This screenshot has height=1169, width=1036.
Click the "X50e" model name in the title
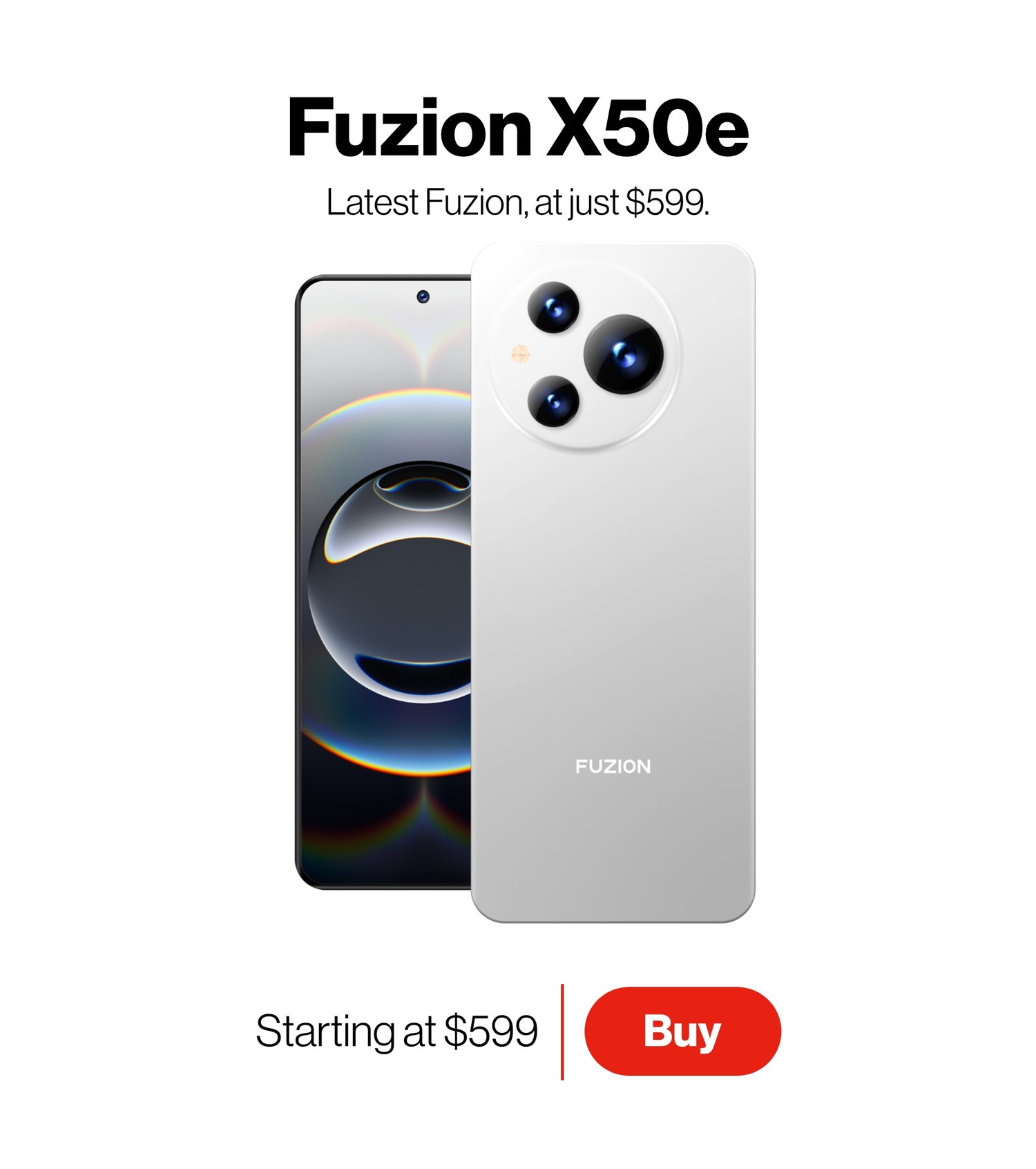pyautogui.click(x=647, y=128)
